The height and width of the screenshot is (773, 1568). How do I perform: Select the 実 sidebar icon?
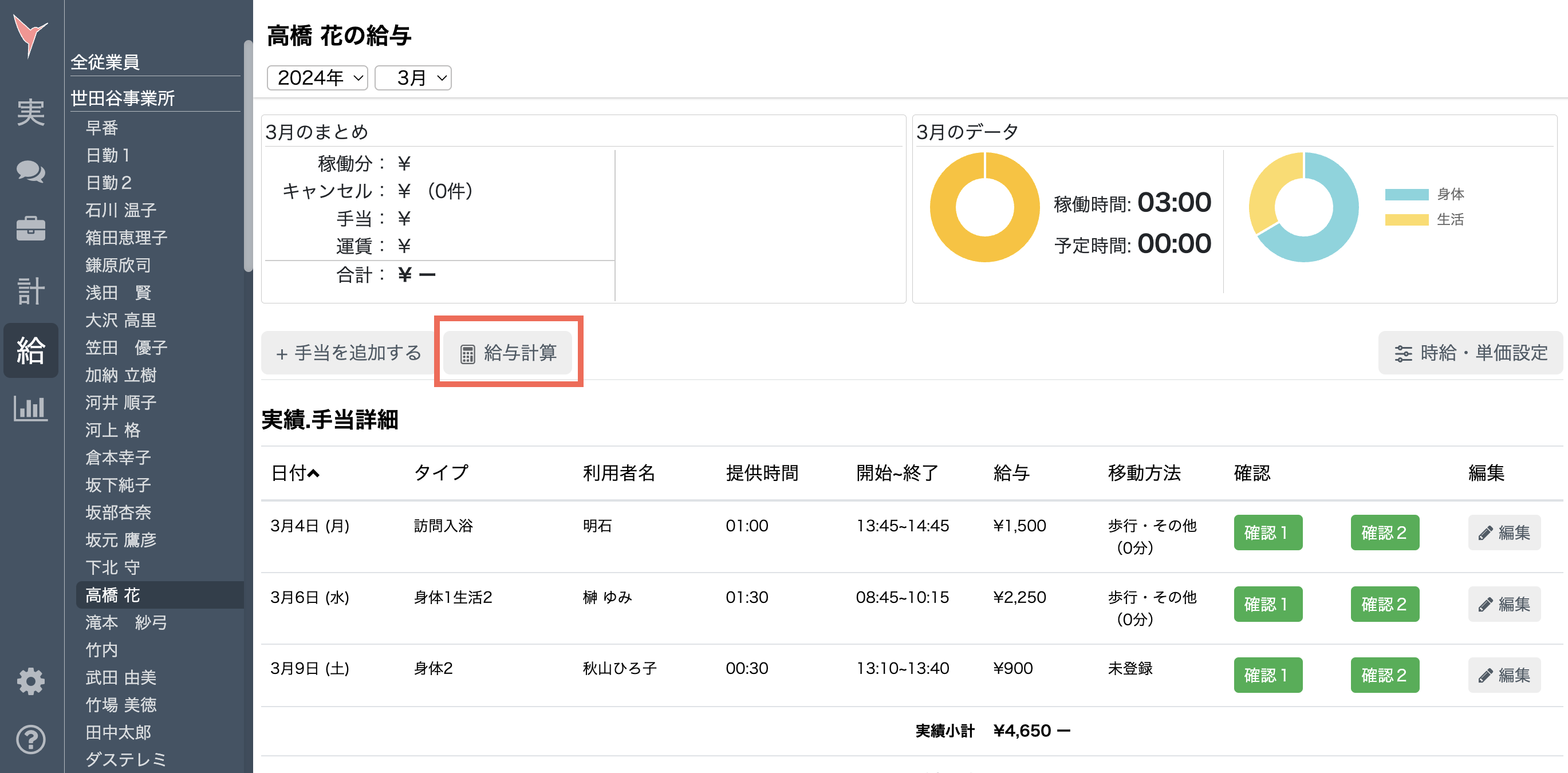click(30, 113)
